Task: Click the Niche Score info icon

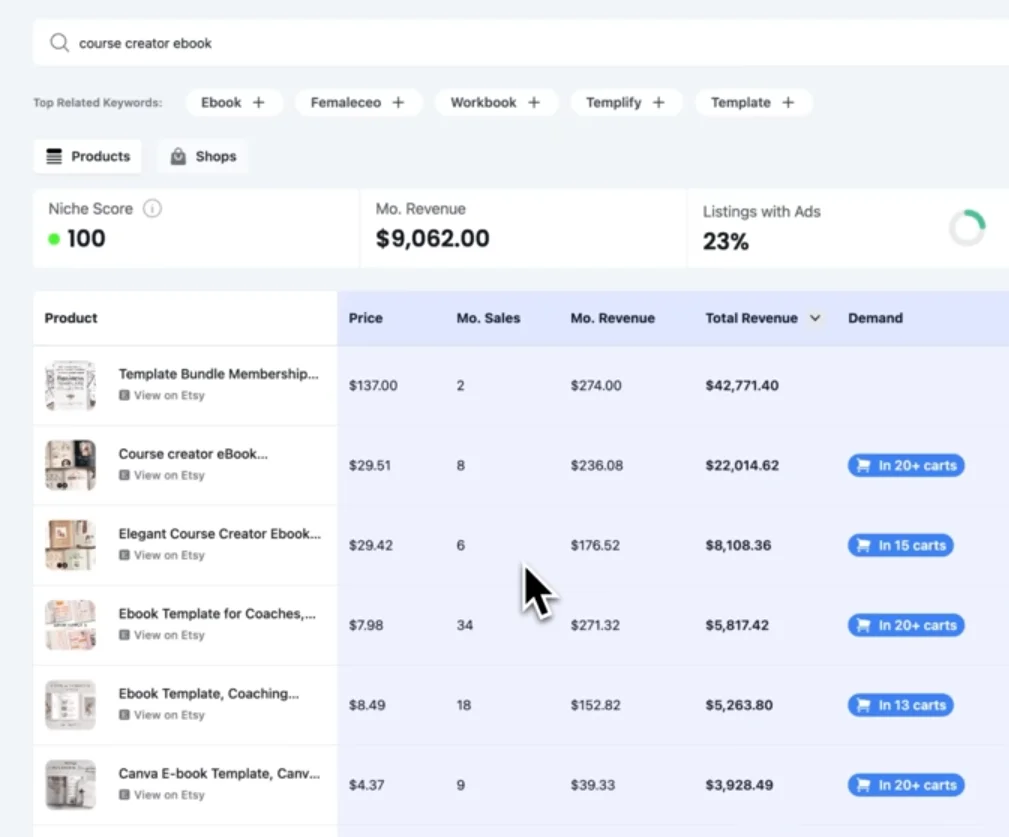Action: 152,209
